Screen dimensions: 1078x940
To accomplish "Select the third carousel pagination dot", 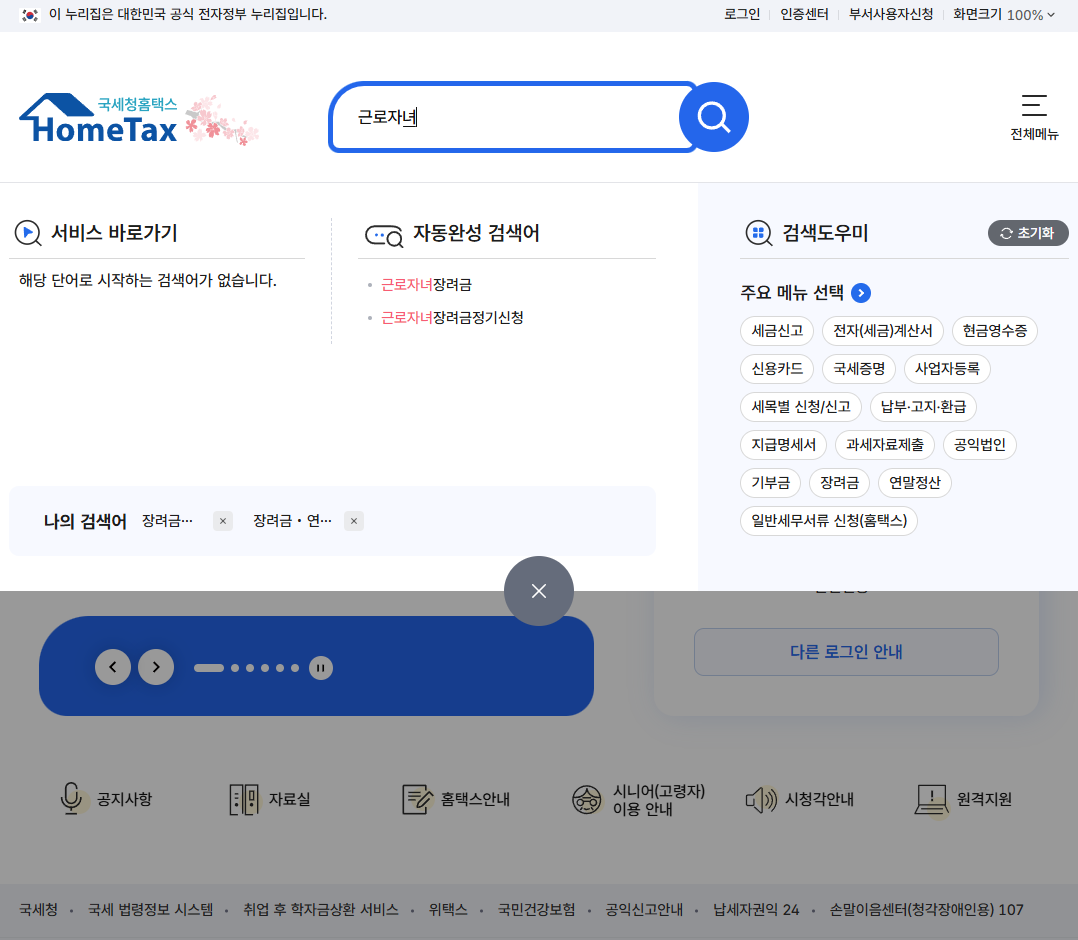I will pyautogui.click(x=249, y=668).
